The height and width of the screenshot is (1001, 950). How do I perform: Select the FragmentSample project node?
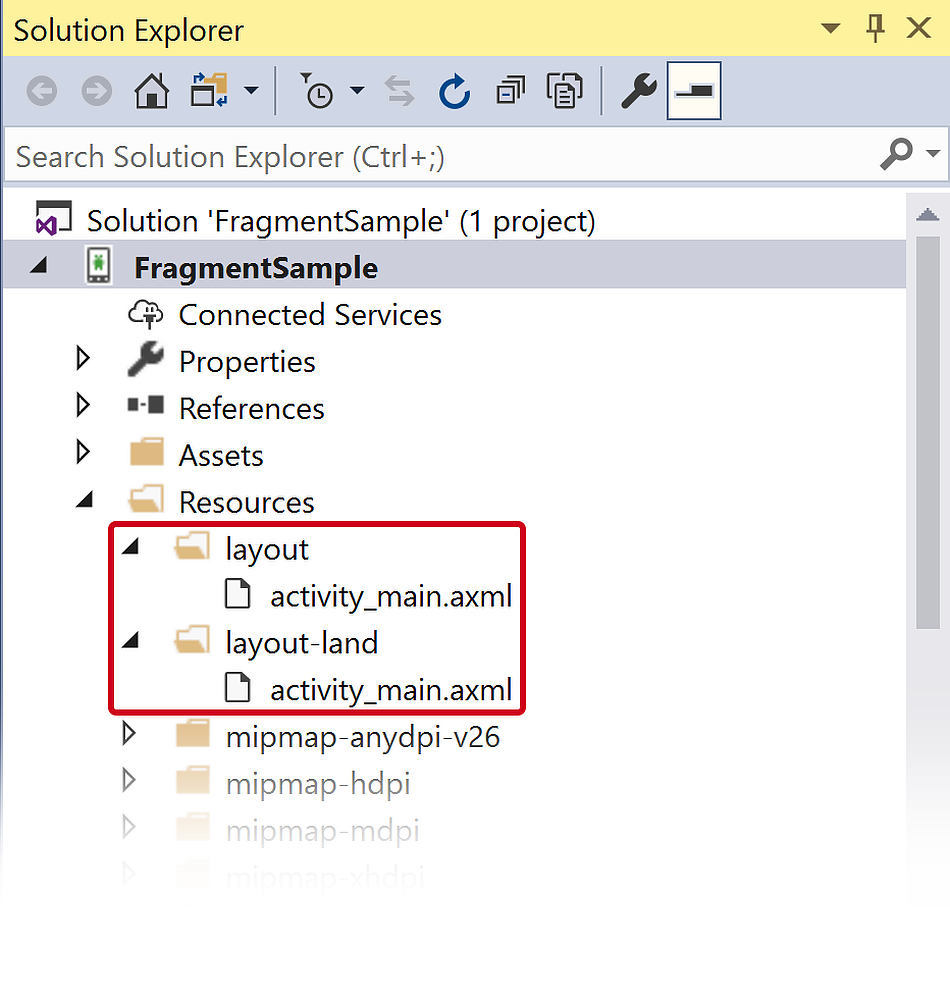pos(256,268)
